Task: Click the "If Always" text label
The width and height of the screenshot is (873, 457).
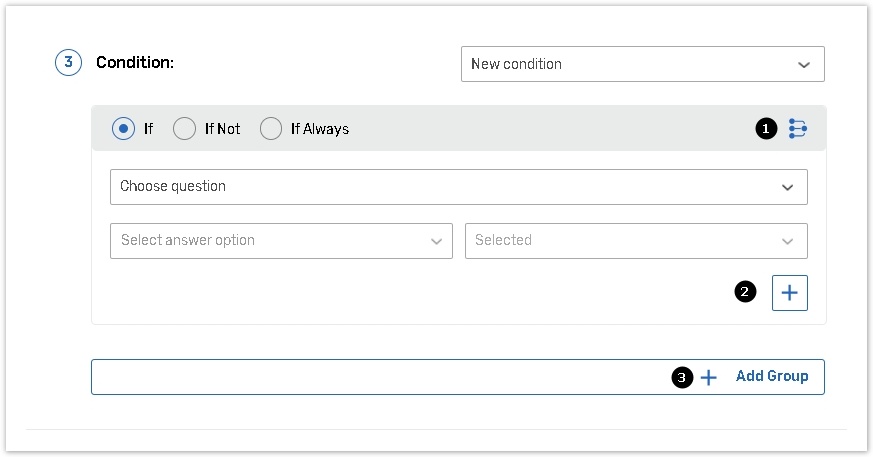Action: click(319, 129)
